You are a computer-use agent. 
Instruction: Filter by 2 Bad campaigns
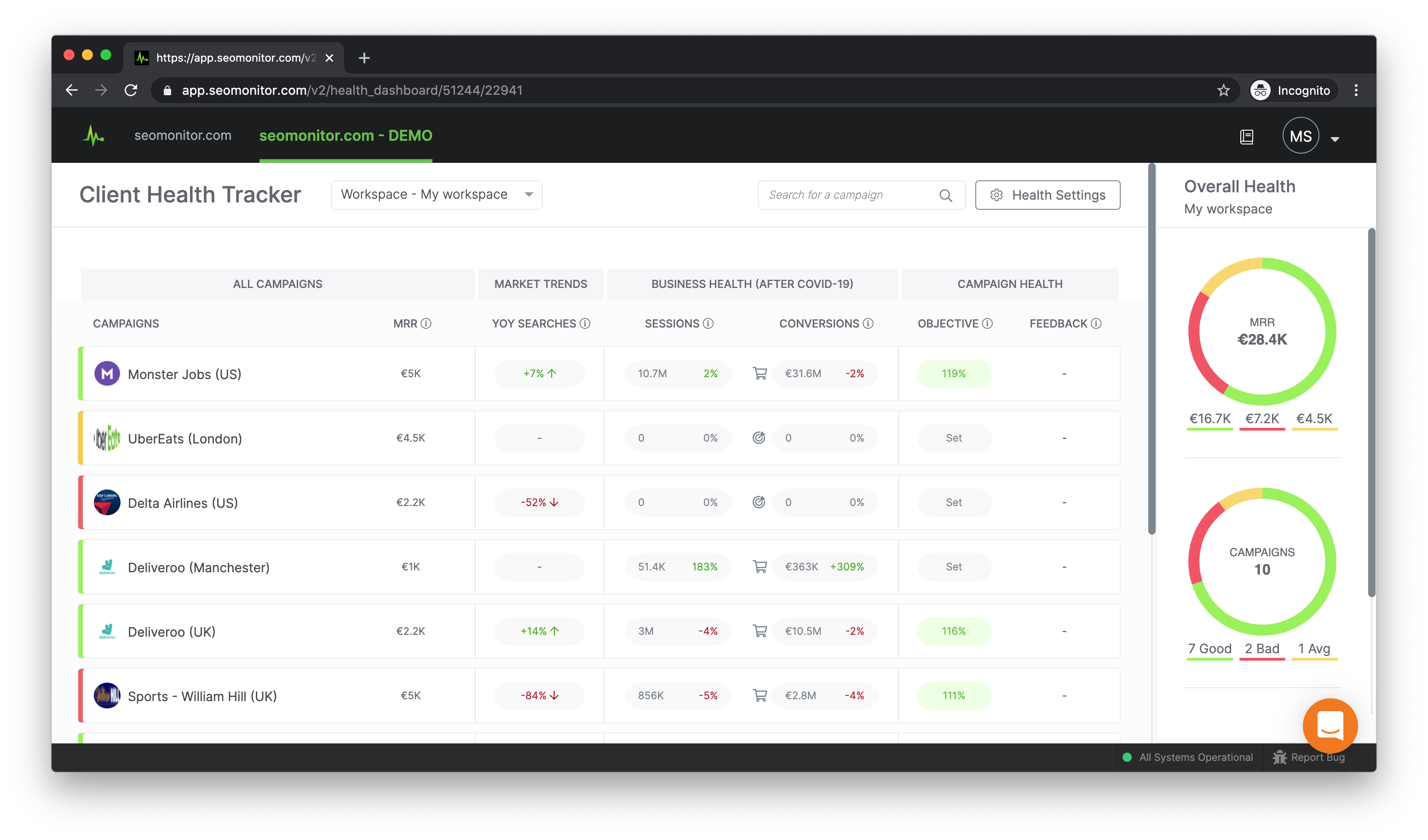coord(1262,650)
